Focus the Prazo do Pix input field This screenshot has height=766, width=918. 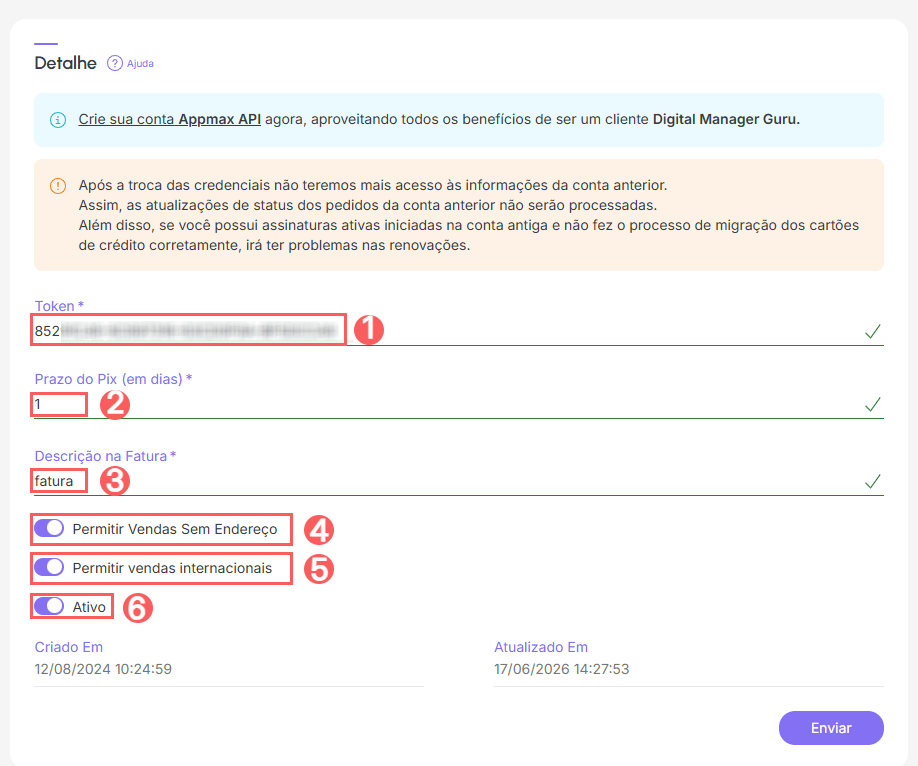458,404
